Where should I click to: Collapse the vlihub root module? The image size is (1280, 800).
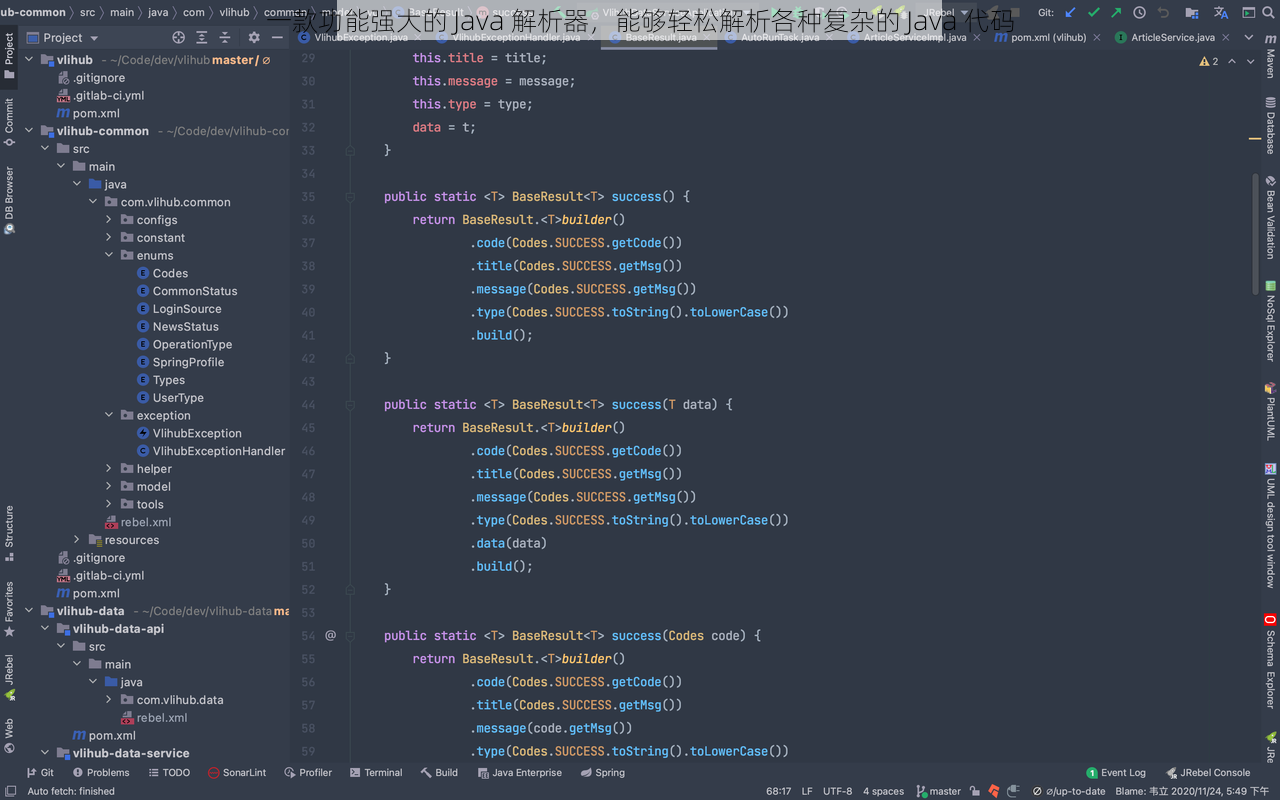(29, 60)
